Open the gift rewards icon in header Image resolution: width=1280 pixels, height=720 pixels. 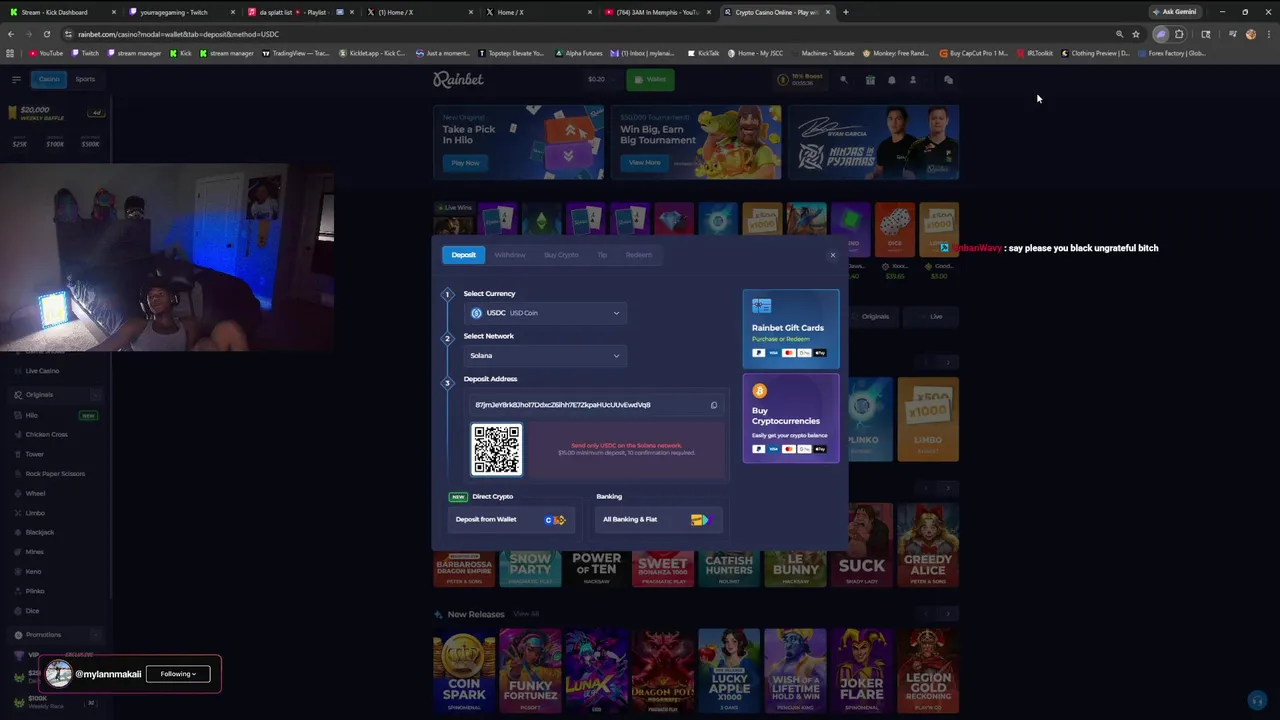[870, 80]
